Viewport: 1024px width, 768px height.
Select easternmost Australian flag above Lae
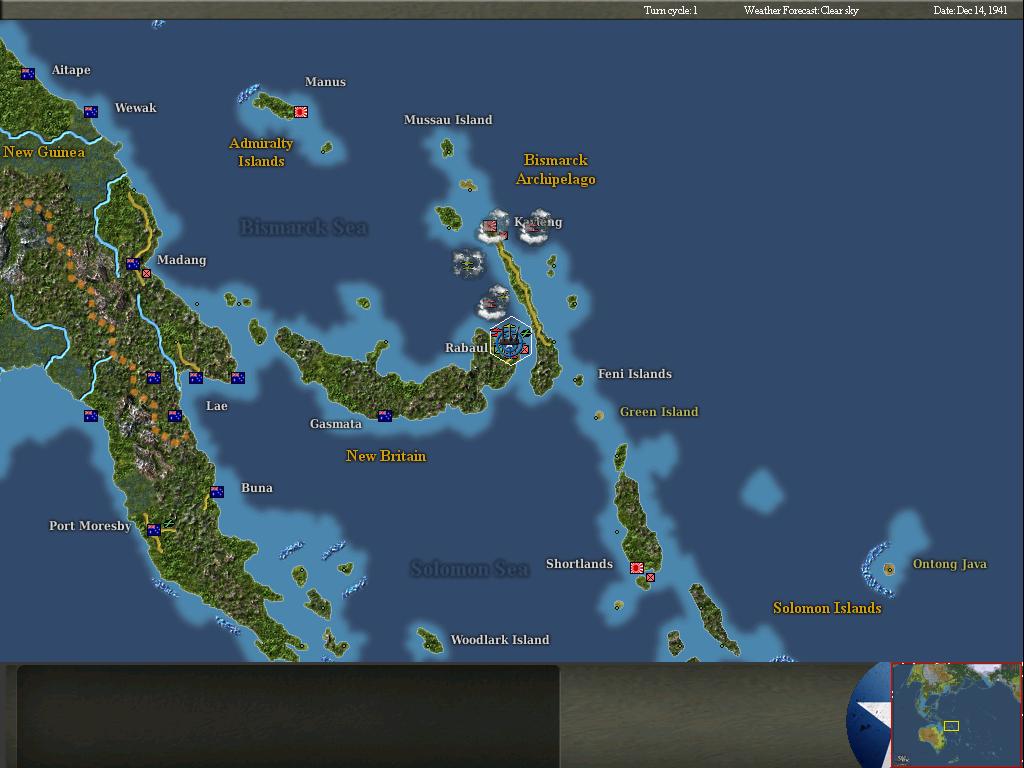[238, 377]
